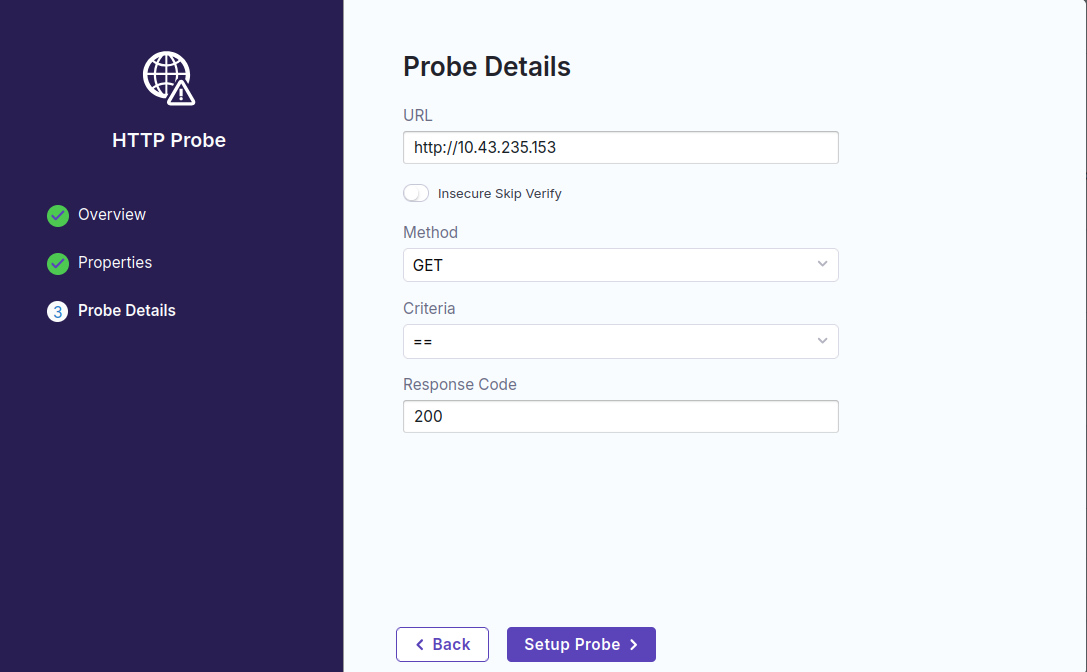This screenshot has height=672, width=1087.
Task: Click the step 3 number badge
Action: tap(58, 311)
